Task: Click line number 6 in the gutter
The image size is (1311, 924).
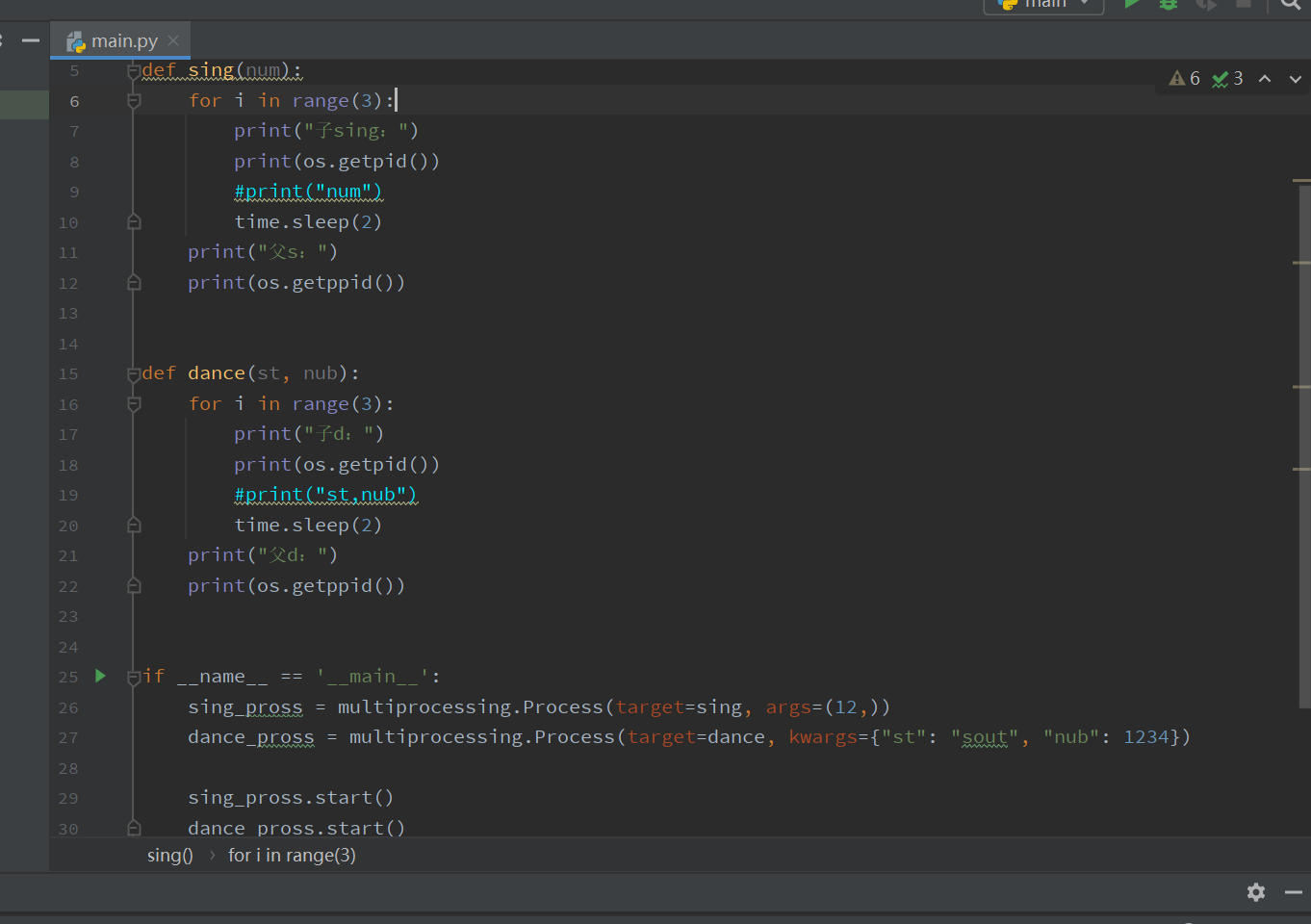Action: (74, 101)
